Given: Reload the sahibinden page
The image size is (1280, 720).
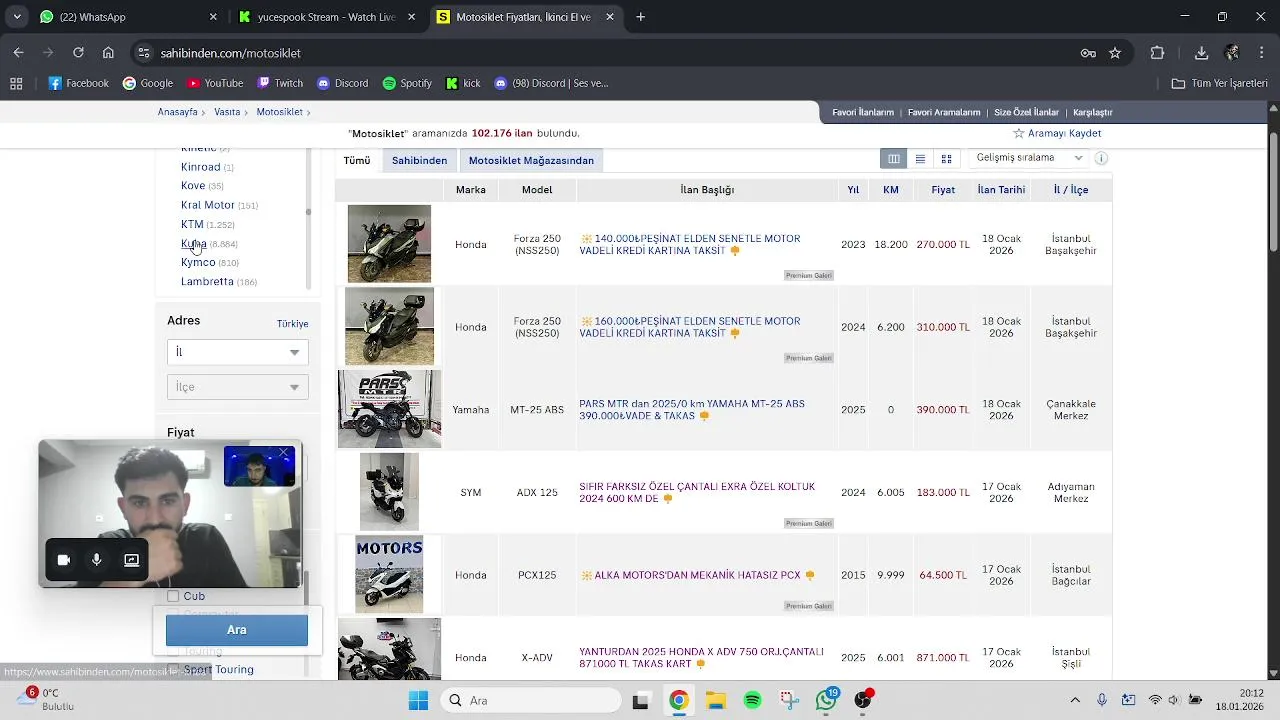Looking at the screenshot, I should tap(78, 53).
